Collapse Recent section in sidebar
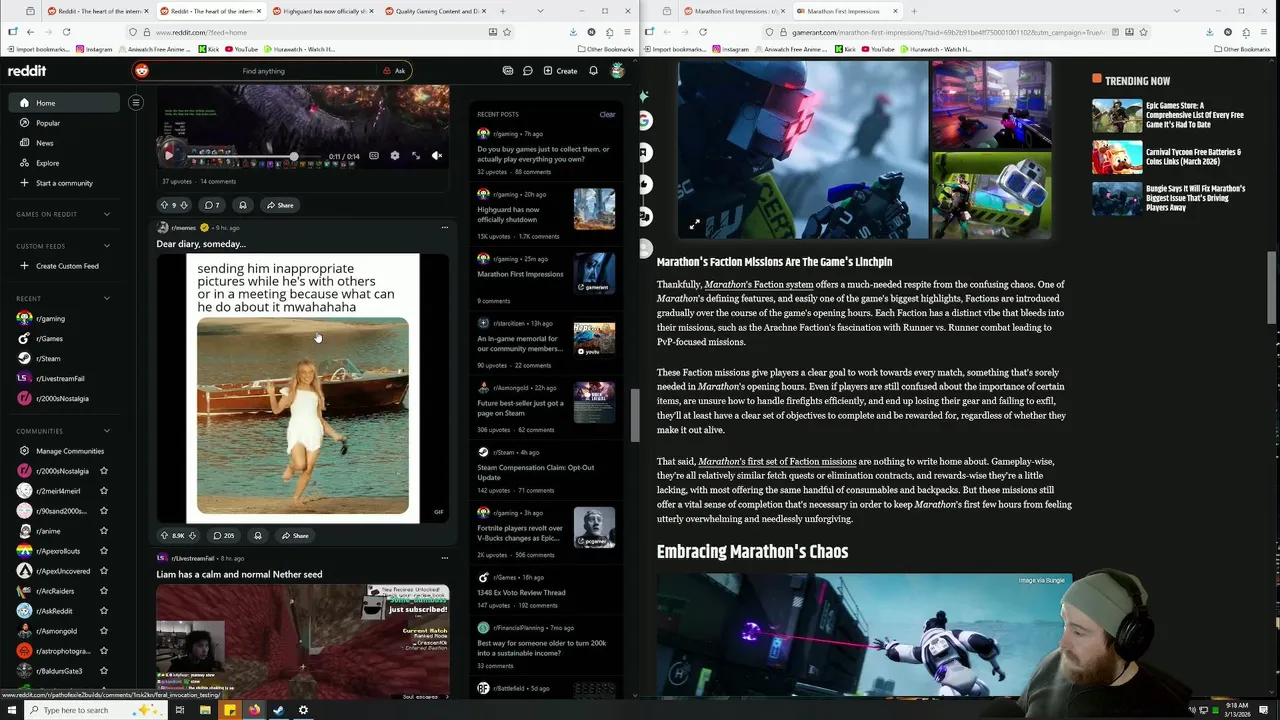The height and width of the screenshot is (720, 1280). pos(107,298)
